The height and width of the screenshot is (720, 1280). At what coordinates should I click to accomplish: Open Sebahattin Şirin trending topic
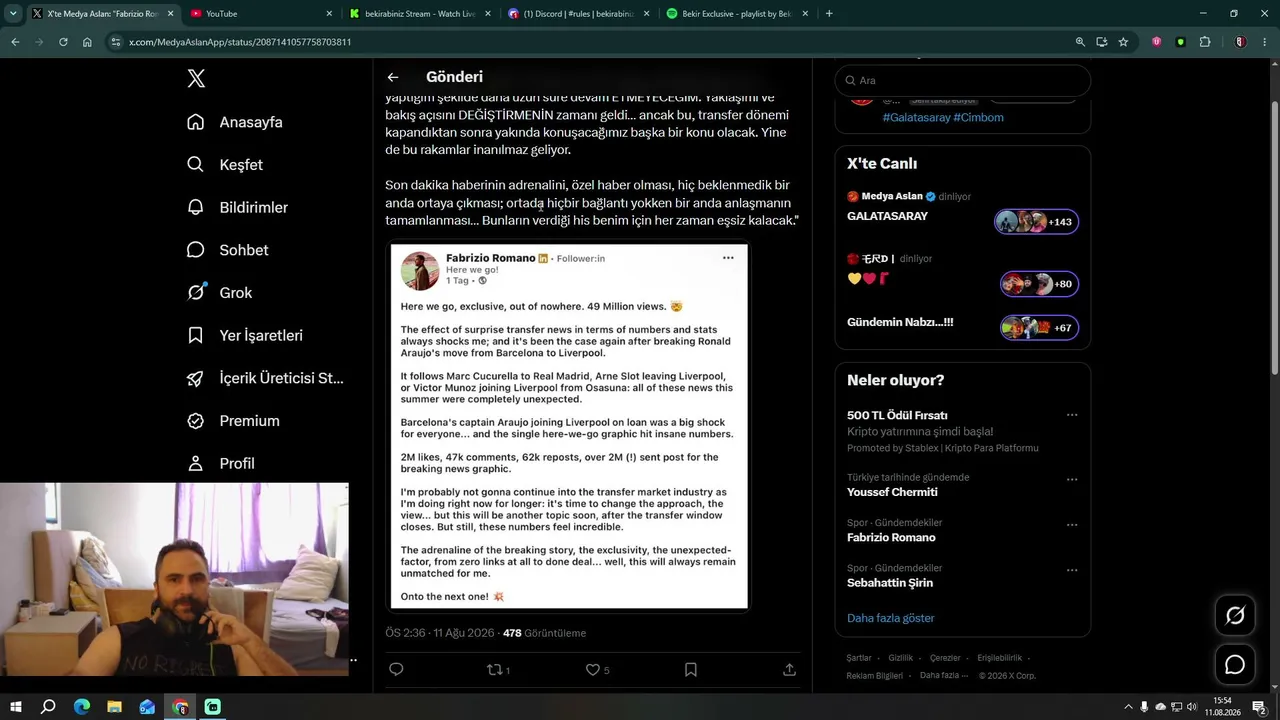pyautogui.click(x=890, y=583)
